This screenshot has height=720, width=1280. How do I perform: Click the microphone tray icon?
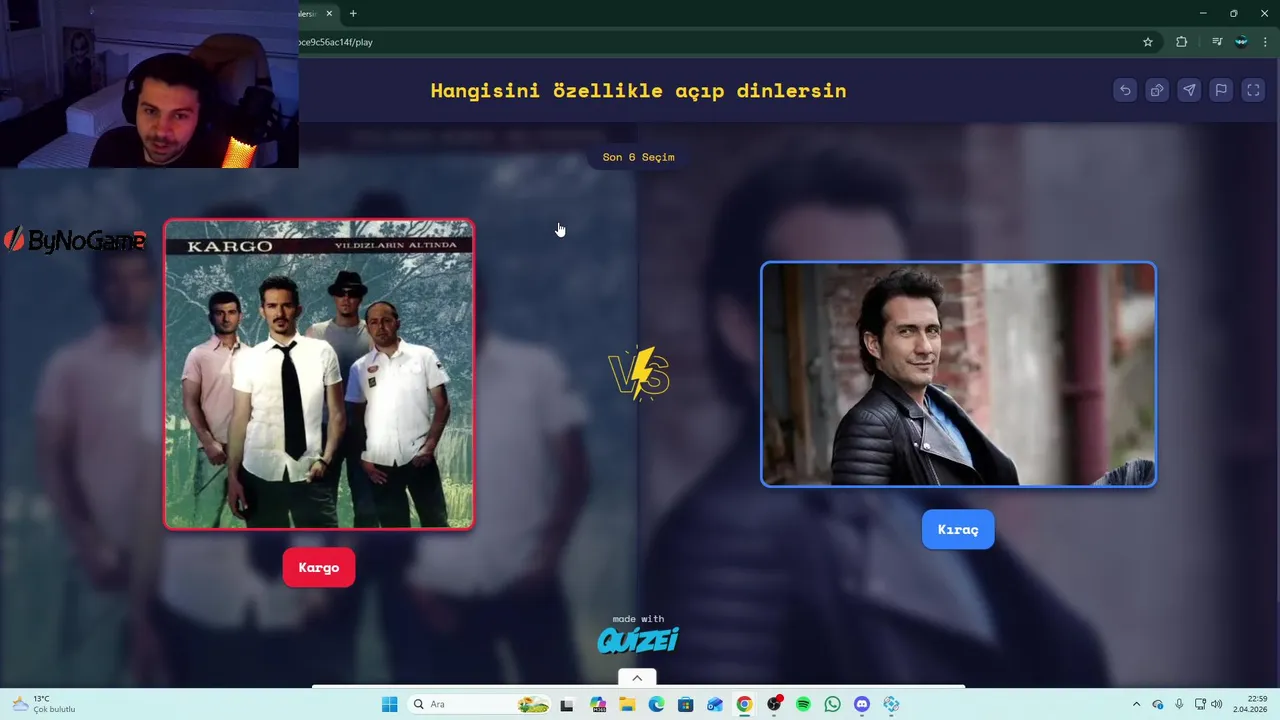[1179, 704]
